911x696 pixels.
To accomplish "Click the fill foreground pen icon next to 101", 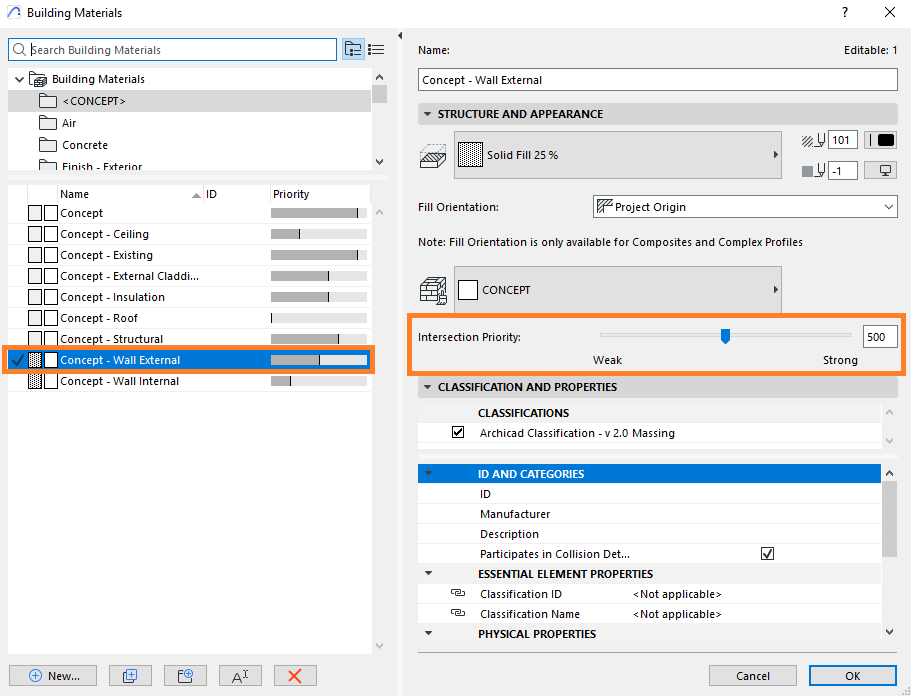I will 813,140.
